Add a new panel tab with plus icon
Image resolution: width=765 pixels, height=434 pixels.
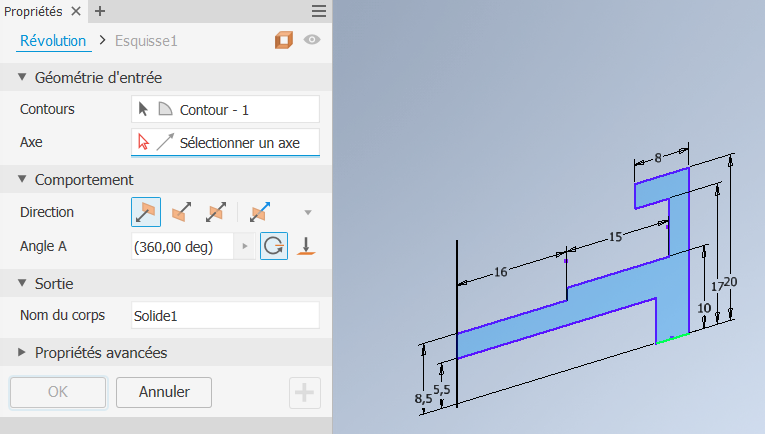coord(100,11)
